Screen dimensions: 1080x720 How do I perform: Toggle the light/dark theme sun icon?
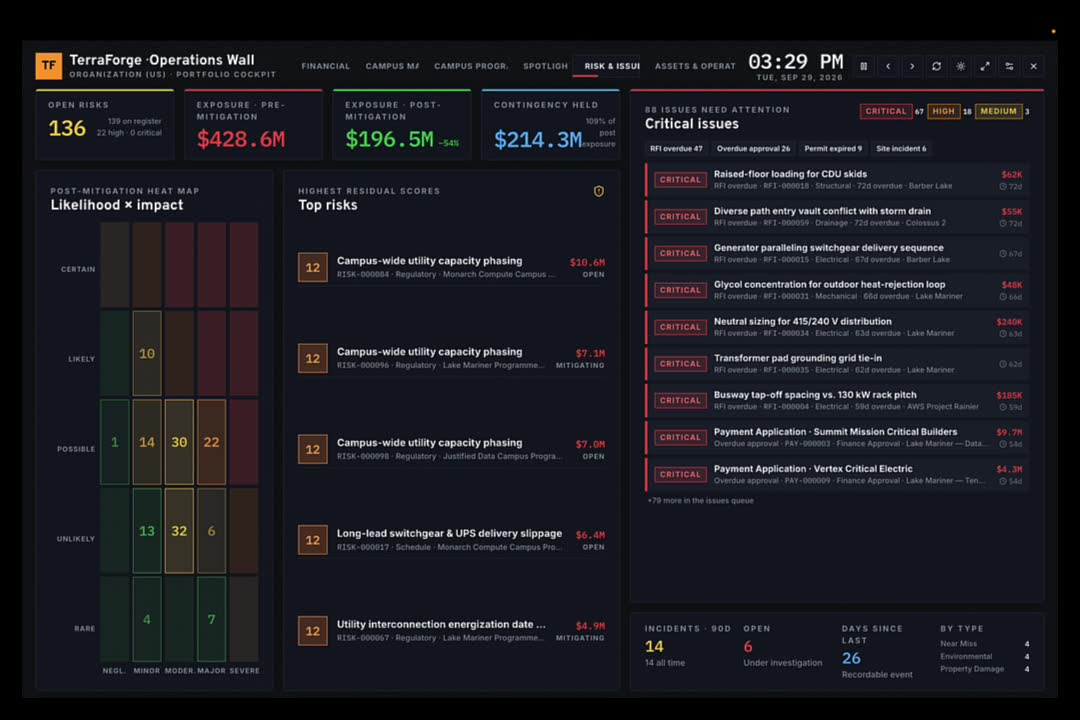point(961,66)
